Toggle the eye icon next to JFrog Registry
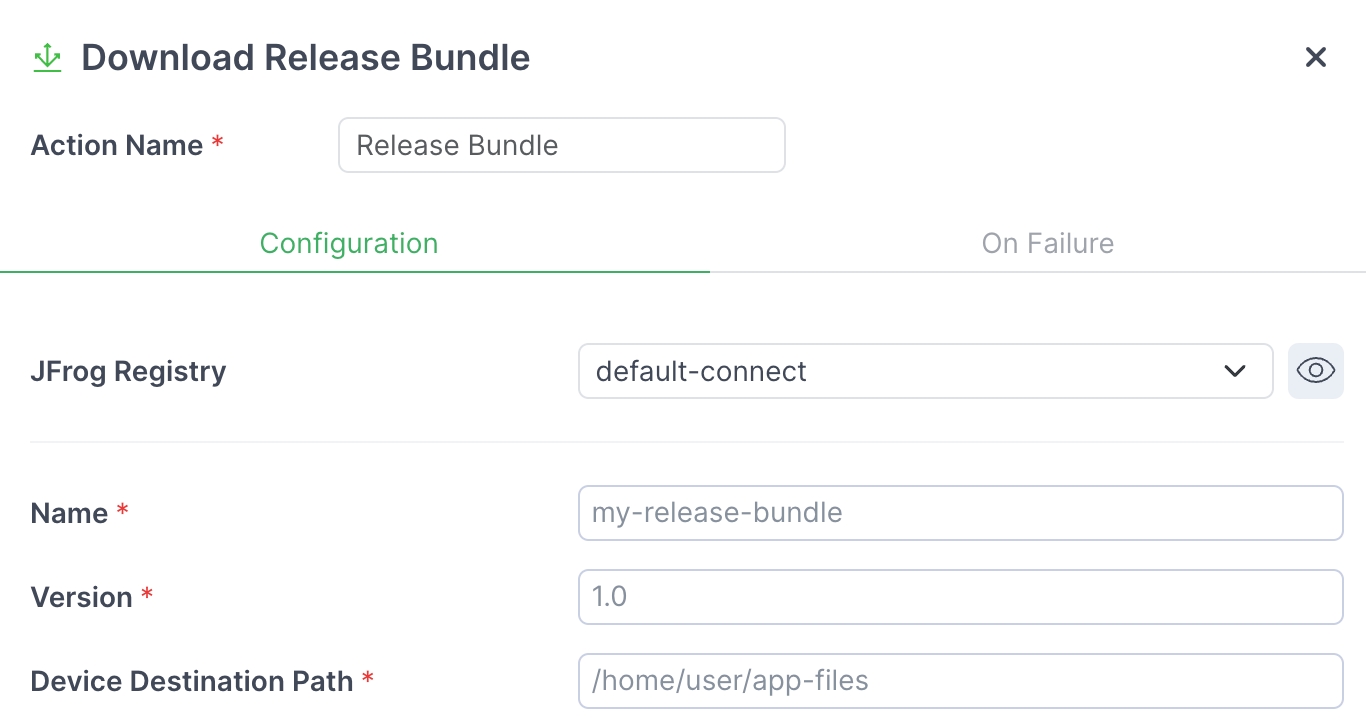 1315,371
